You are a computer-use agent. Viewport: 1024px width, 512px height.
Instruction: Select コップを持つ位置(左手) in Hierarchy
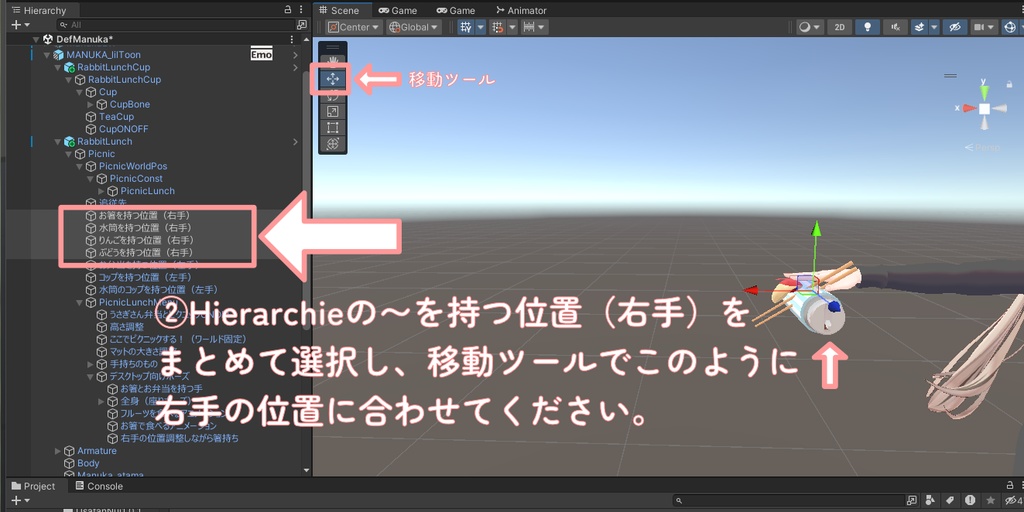pos(146,277)
